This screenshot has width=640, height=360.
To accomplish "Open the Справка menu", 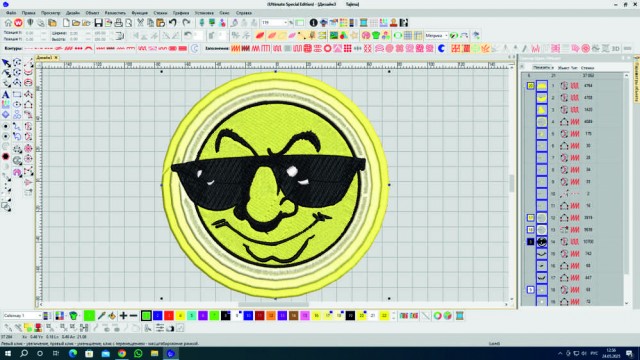I will [x=244, y=13].
